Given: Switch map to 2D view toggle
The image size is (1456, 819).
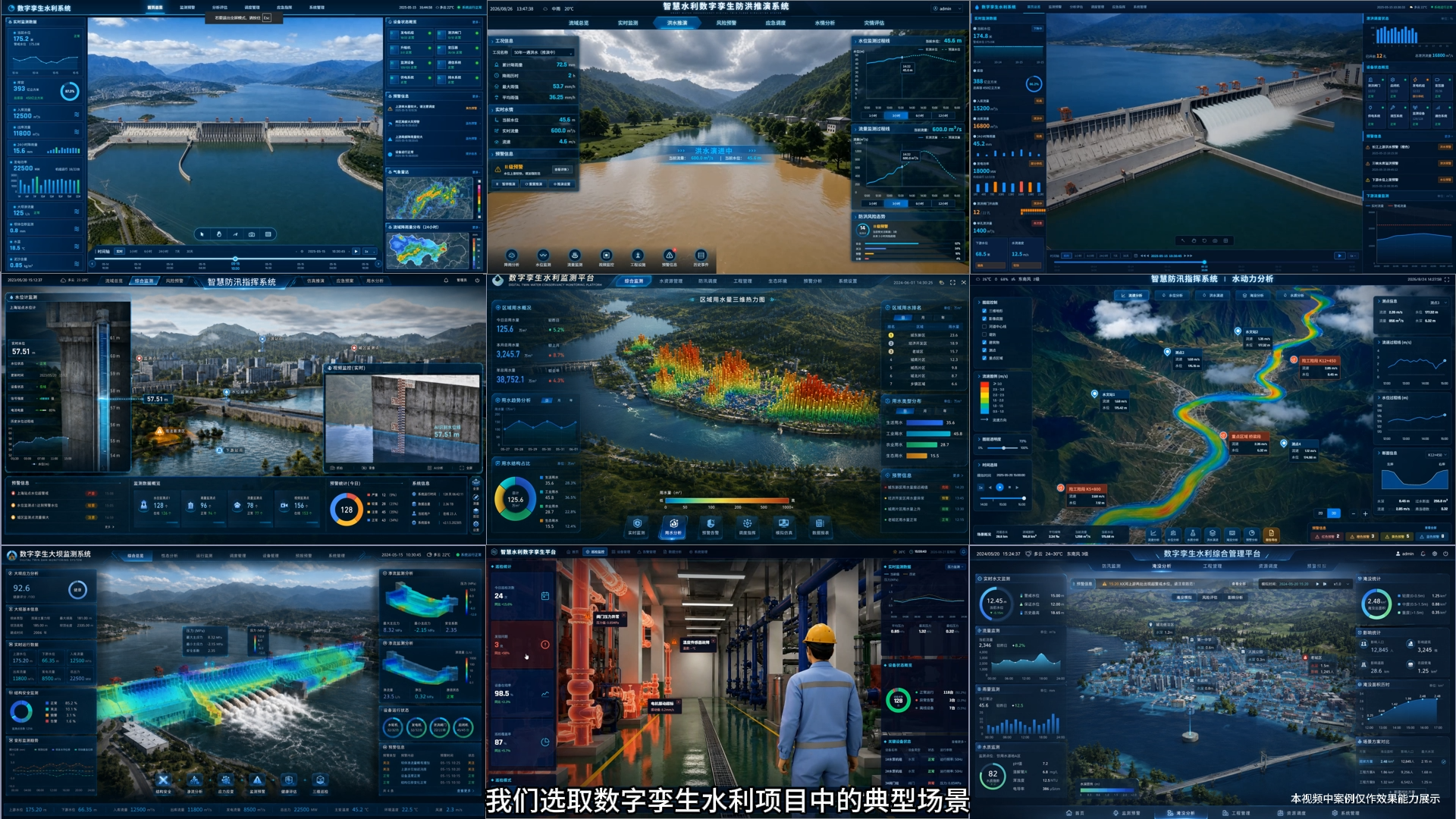Looking at the screenshot, I should pos(1320,513).
